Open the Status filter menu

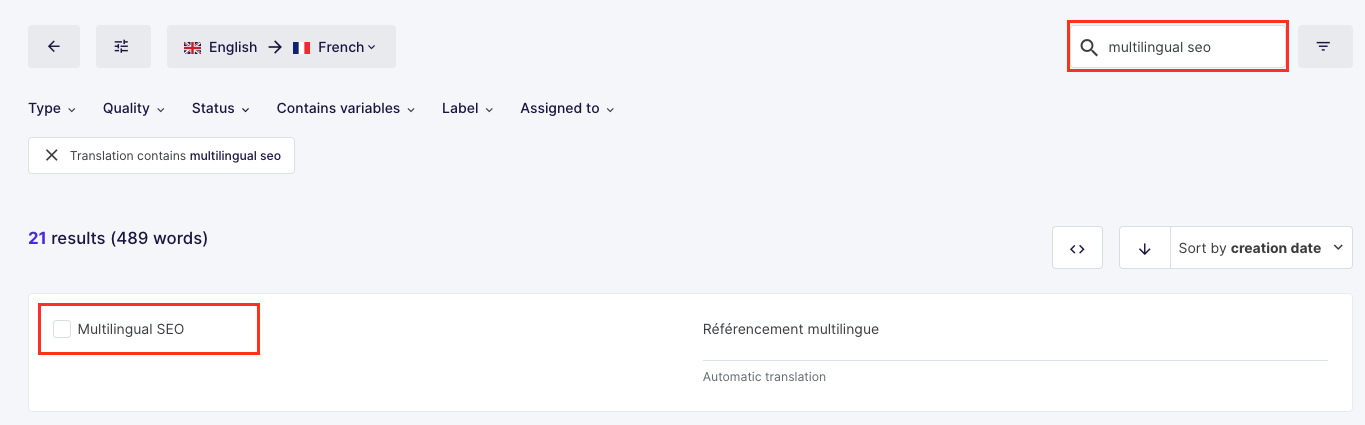click(221, 108)
